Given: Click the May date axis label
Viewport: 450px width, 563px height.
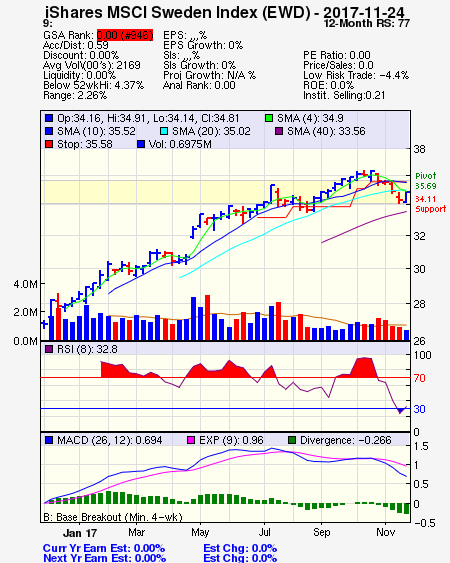Looking at the screenshot, I should click(200, 532).
